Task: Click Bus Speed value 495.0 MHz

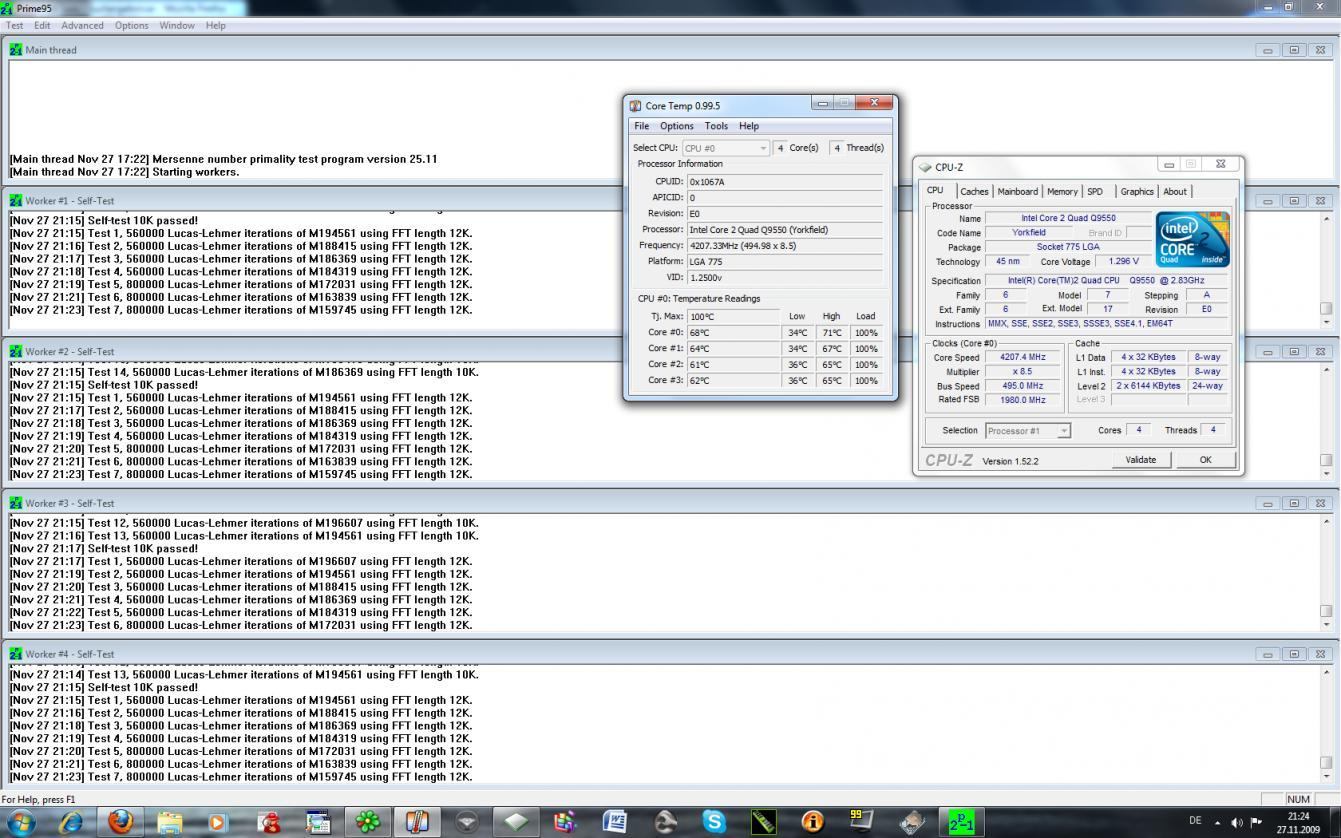Action: (x=1022, y=385)
